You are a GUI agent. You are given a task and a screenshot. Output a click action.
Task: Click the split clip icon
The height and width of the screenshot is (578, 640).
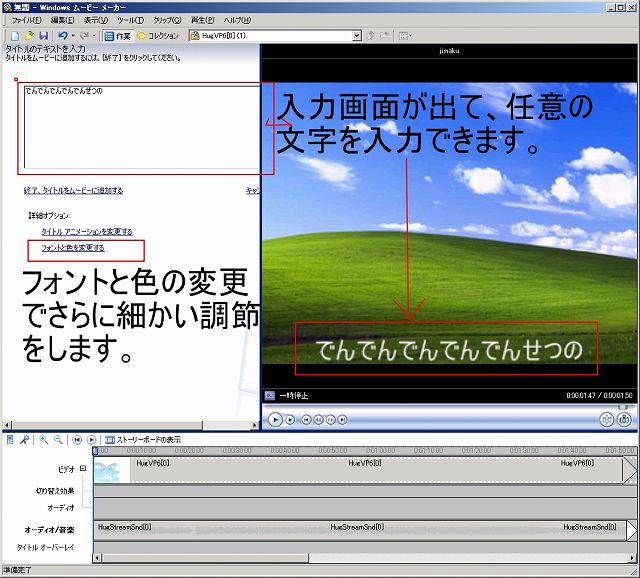(x=607, y=419)
